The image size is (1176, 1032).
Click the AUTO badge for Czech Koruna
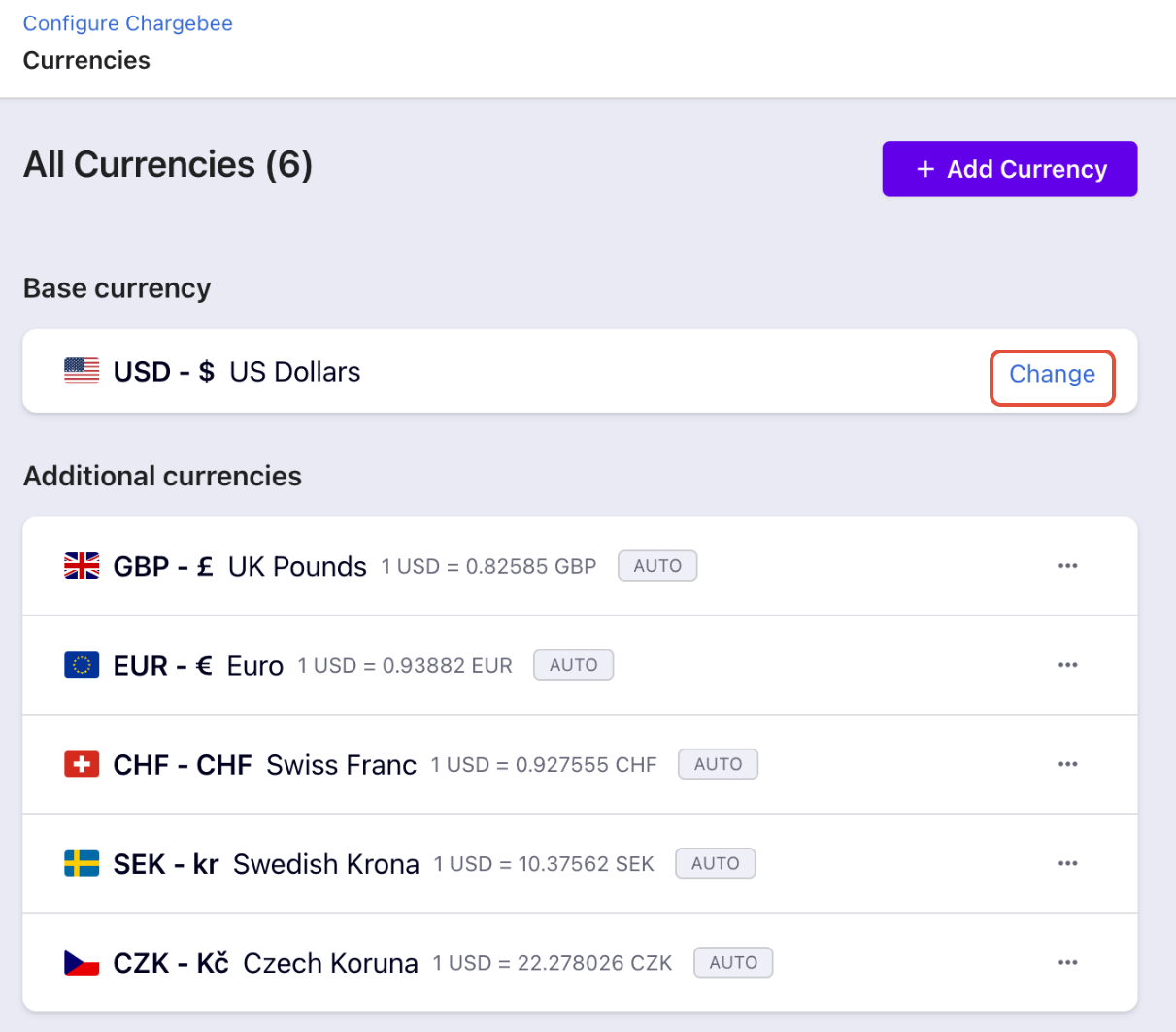(x=733, y=962)
